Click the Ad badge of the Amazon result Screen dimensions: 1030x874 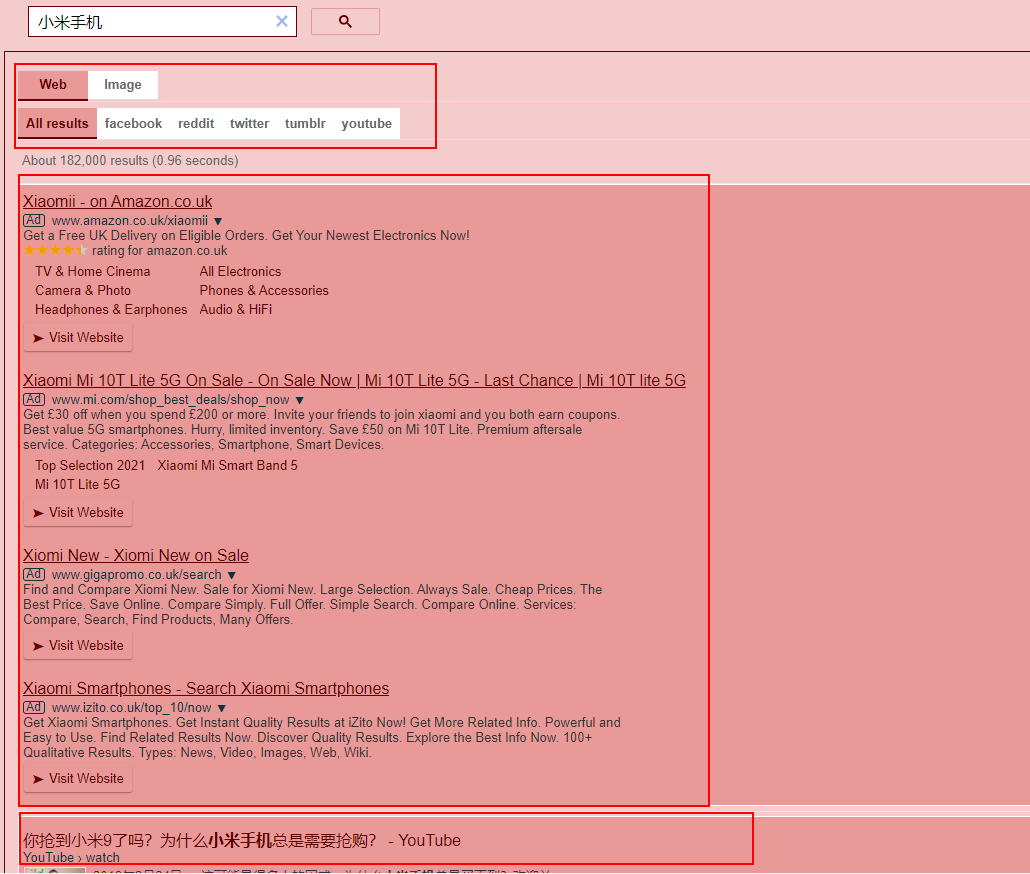[34, 220]
